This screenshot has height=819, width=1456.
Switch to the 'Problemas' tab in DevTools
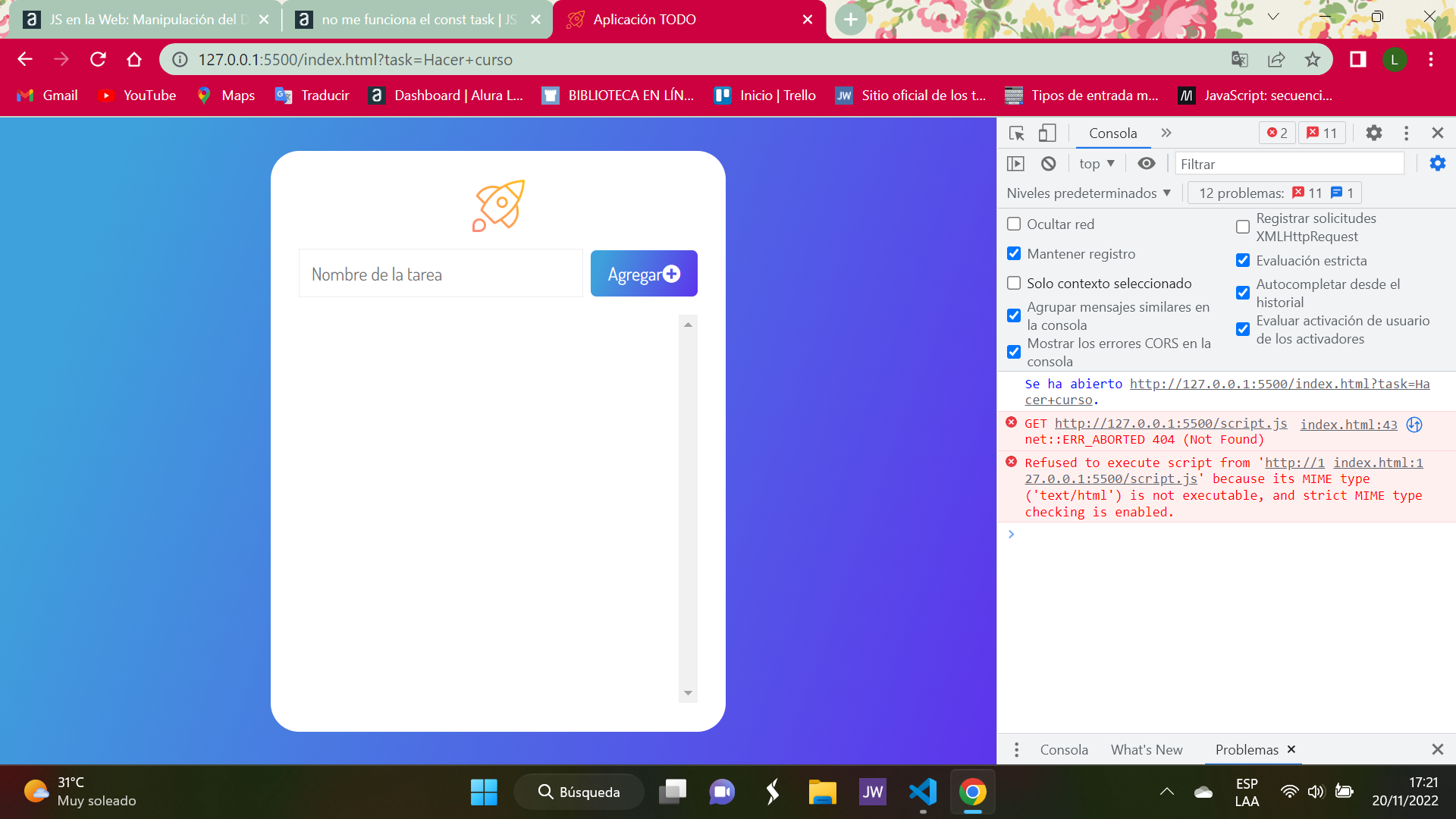(1247, 749)
